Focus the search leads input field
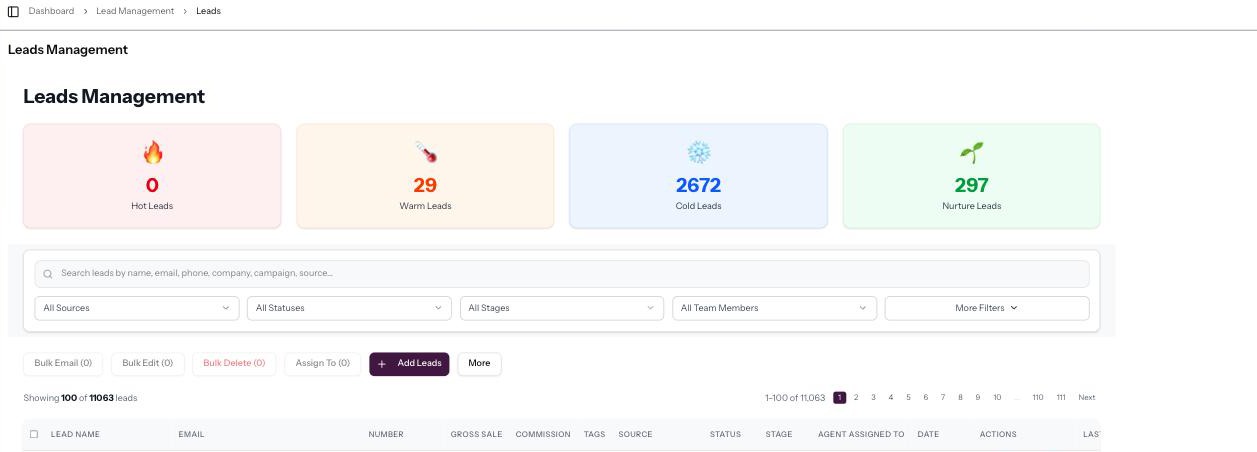This screenshot has height=452, width=1257. [x=562, y=274]
